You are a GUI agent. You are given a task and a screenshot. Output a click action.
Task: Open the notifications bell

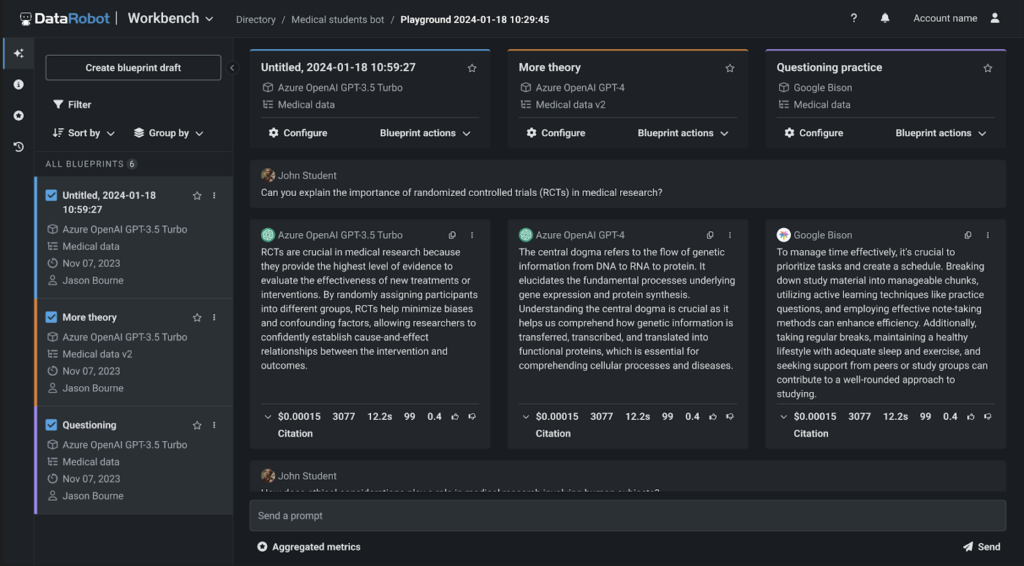coord(885,18)
